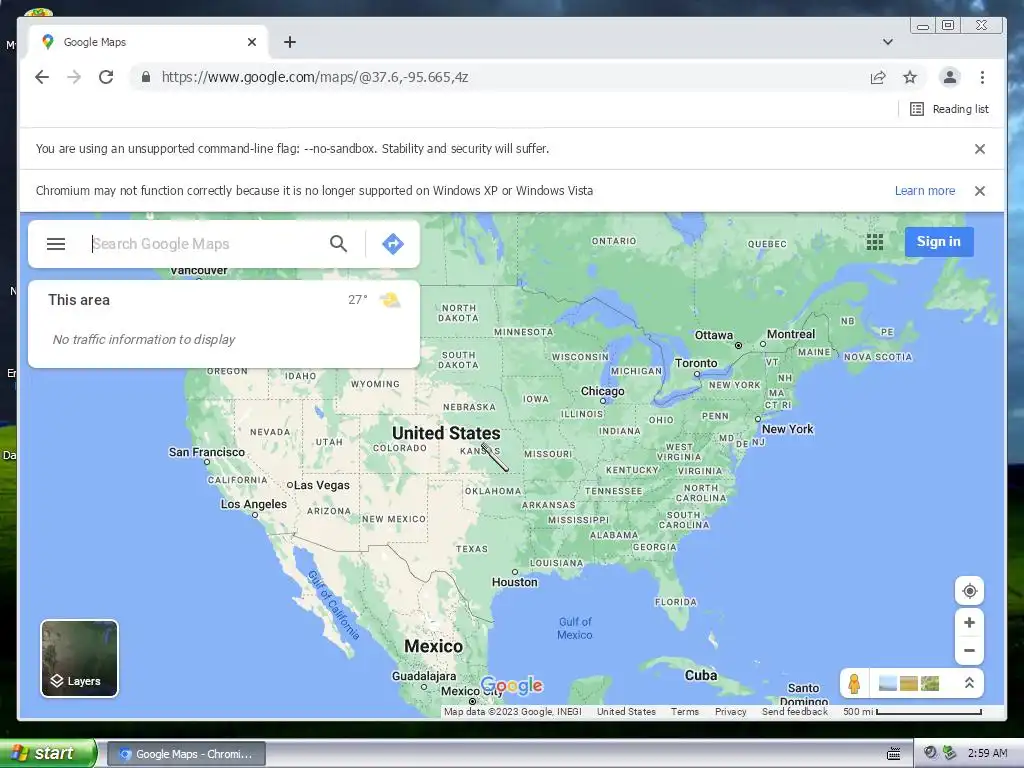The width and height of the screenshot is (1024, 768).
Task: Share this page from the address bar
Action: [878, 78]
